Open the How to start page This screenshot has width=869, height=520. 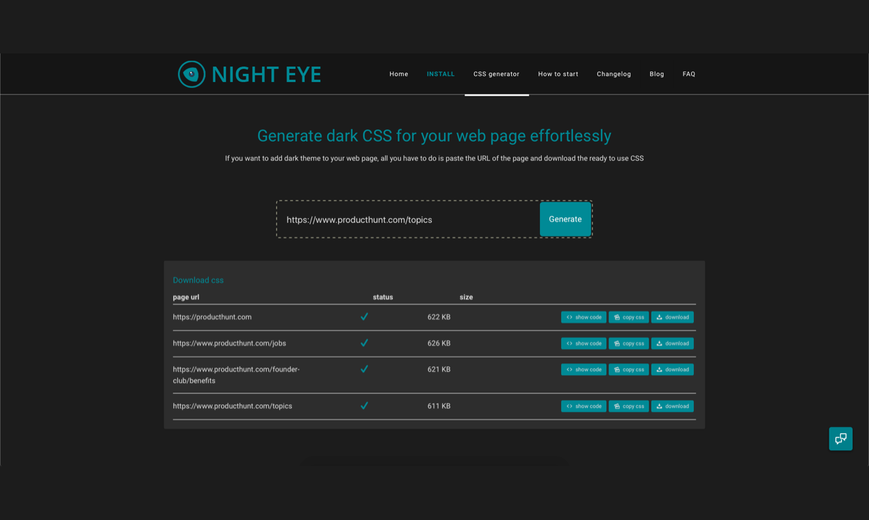click(558, 74)
